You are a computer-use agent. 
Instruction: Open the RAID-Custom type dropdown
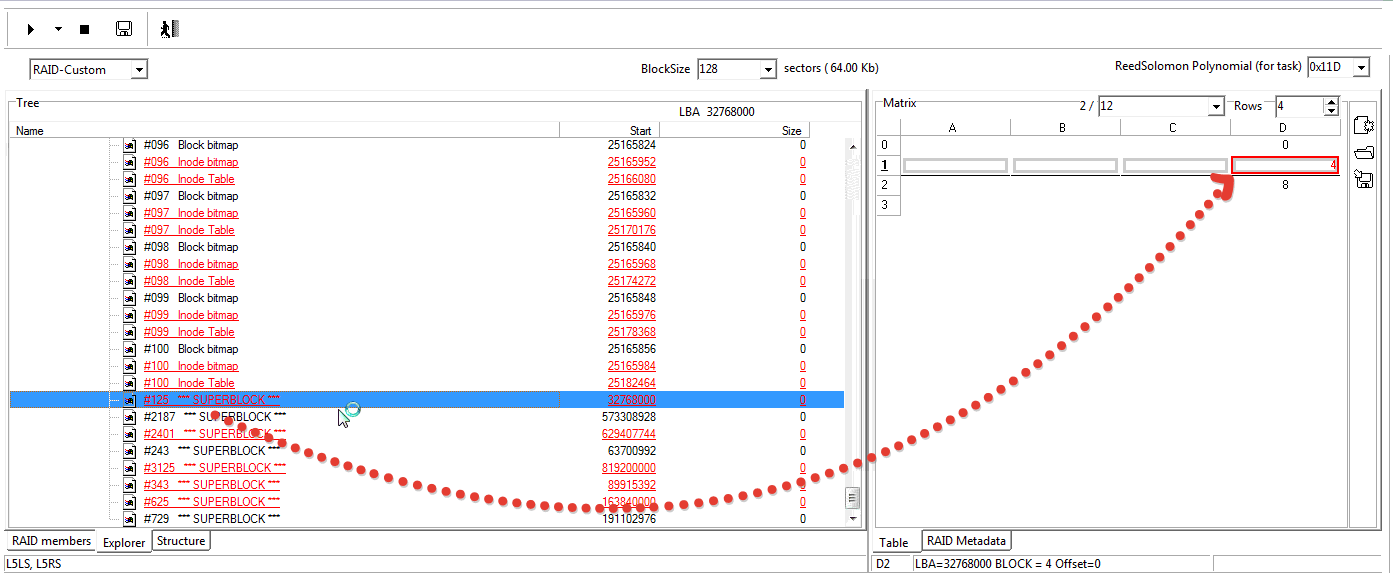[x=139, y=70]
